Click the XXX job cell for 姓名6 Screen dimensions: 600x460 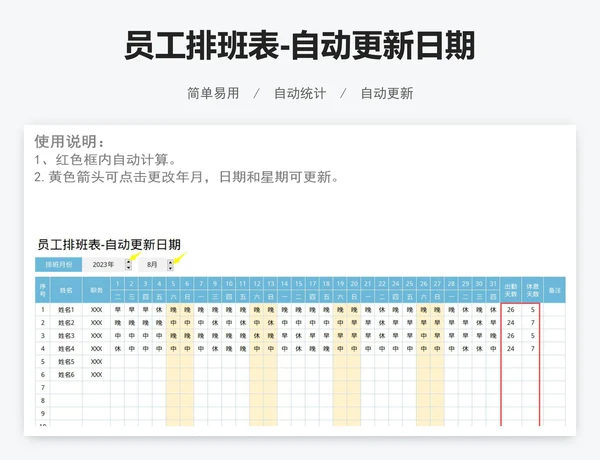(96, 375)
